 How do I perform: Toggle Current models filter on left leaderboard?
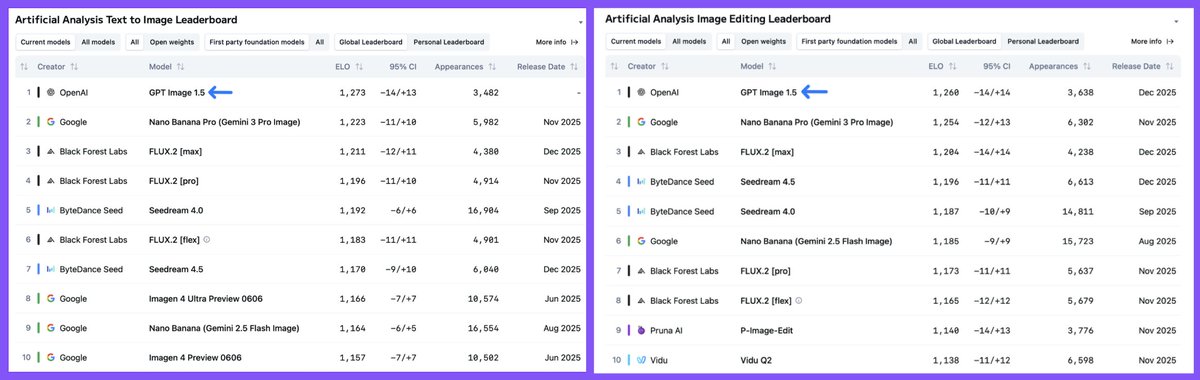[45, 42]
